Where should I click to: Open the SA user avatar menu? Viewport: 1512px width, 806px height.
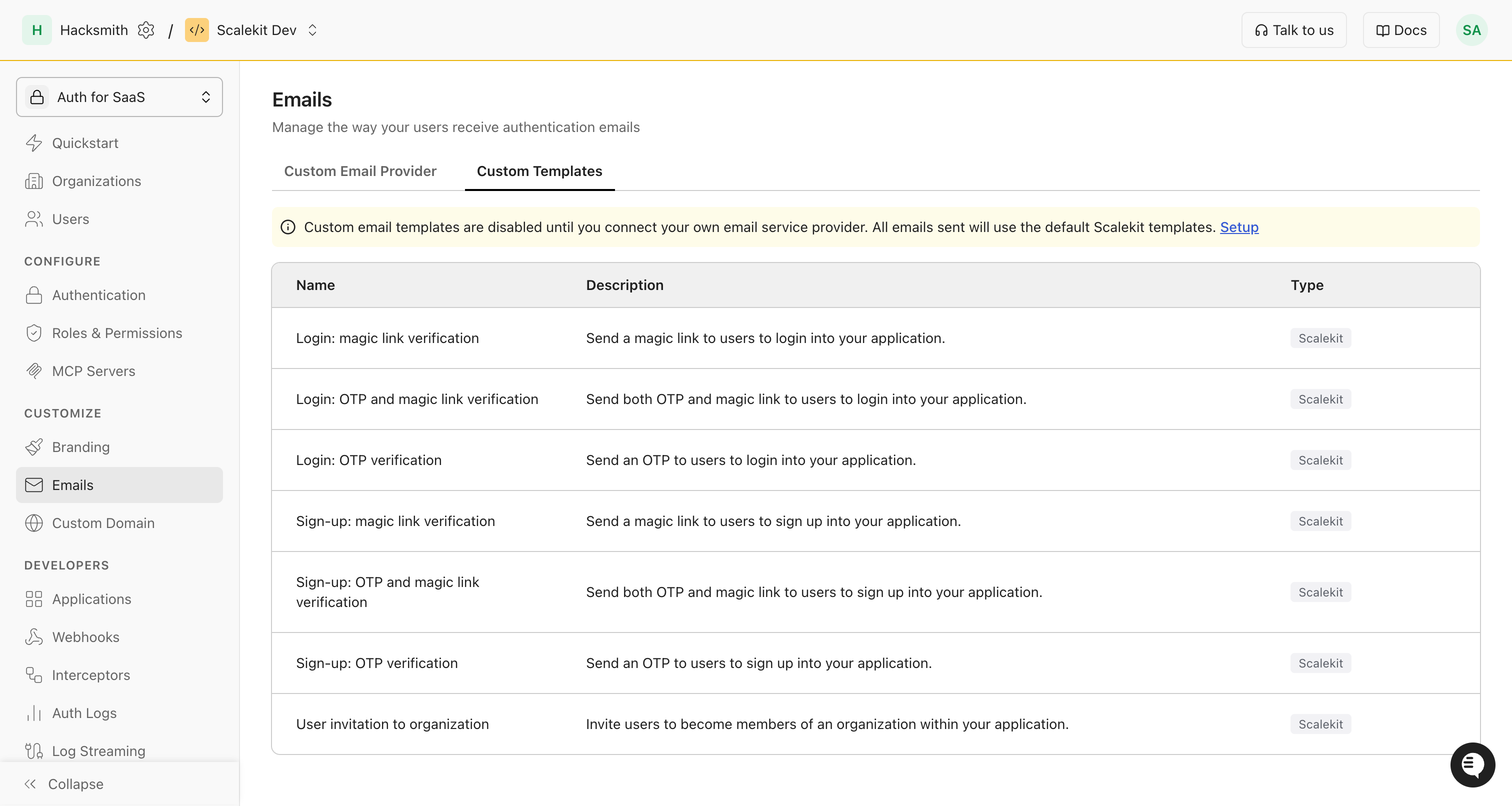(1471, 30)
